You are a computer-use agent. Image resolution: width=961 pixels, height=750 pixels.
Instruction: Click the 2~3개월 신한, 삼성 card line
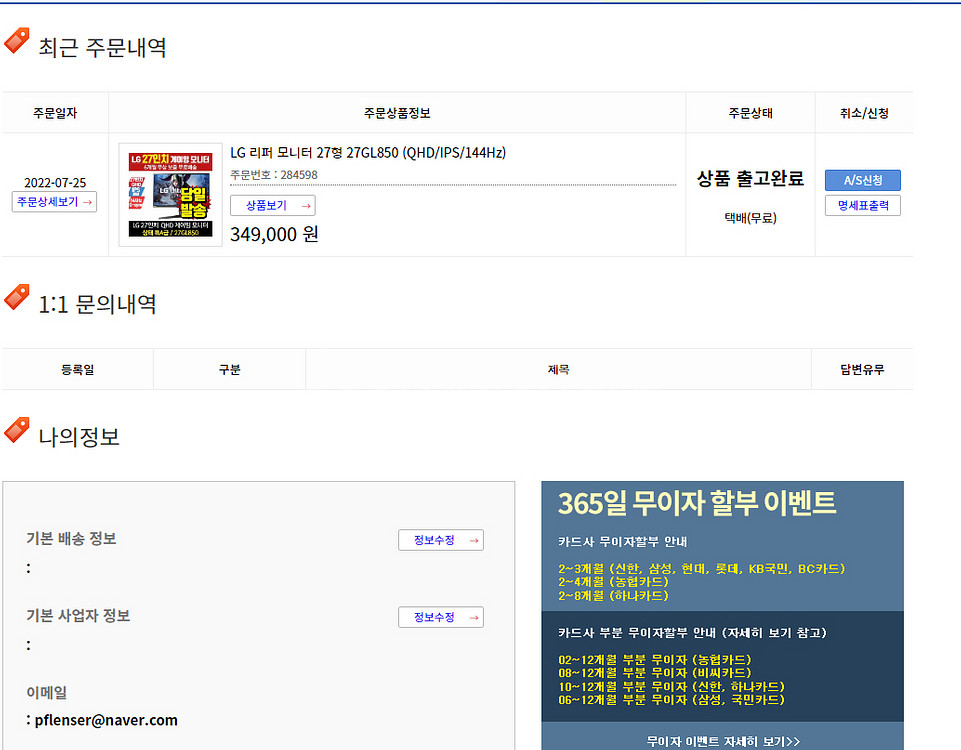click(702, 569)
